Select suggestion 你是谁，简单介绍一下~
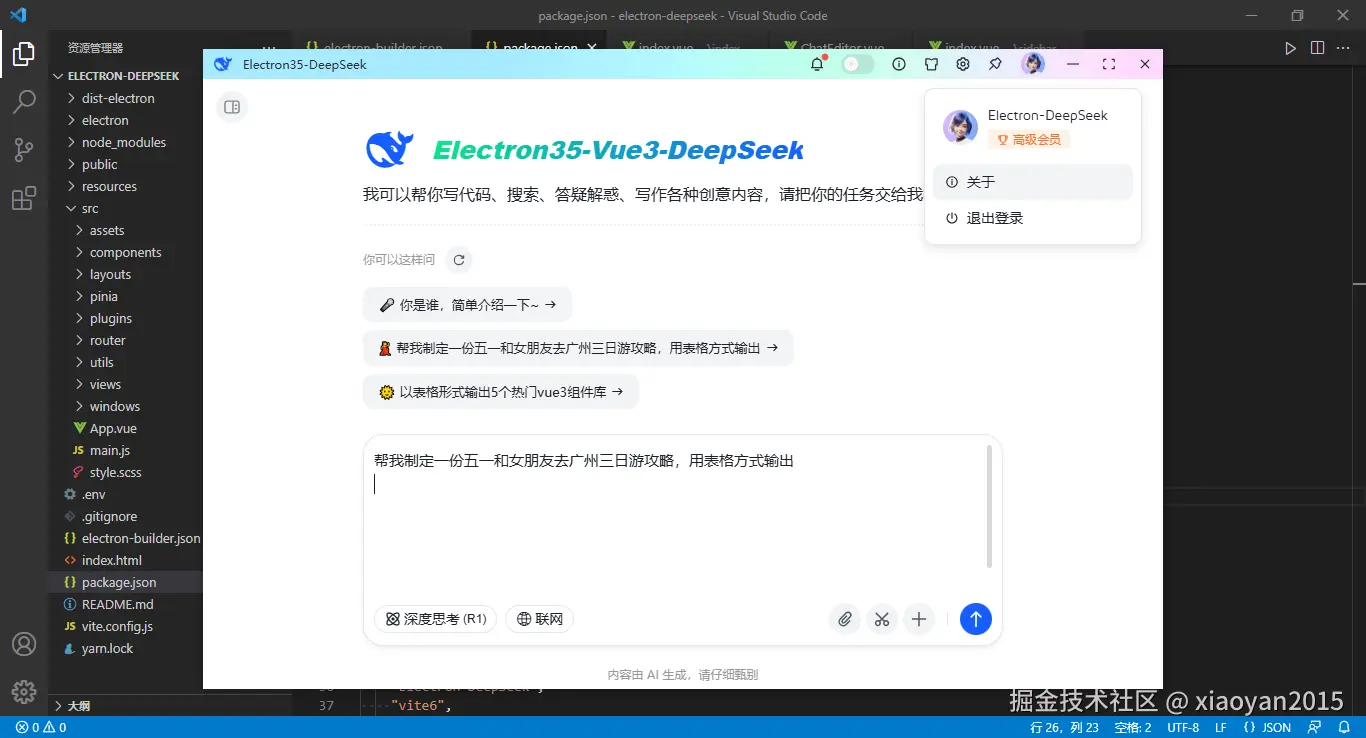Viewport: 1366px width, 738px height. pos(468,305)
